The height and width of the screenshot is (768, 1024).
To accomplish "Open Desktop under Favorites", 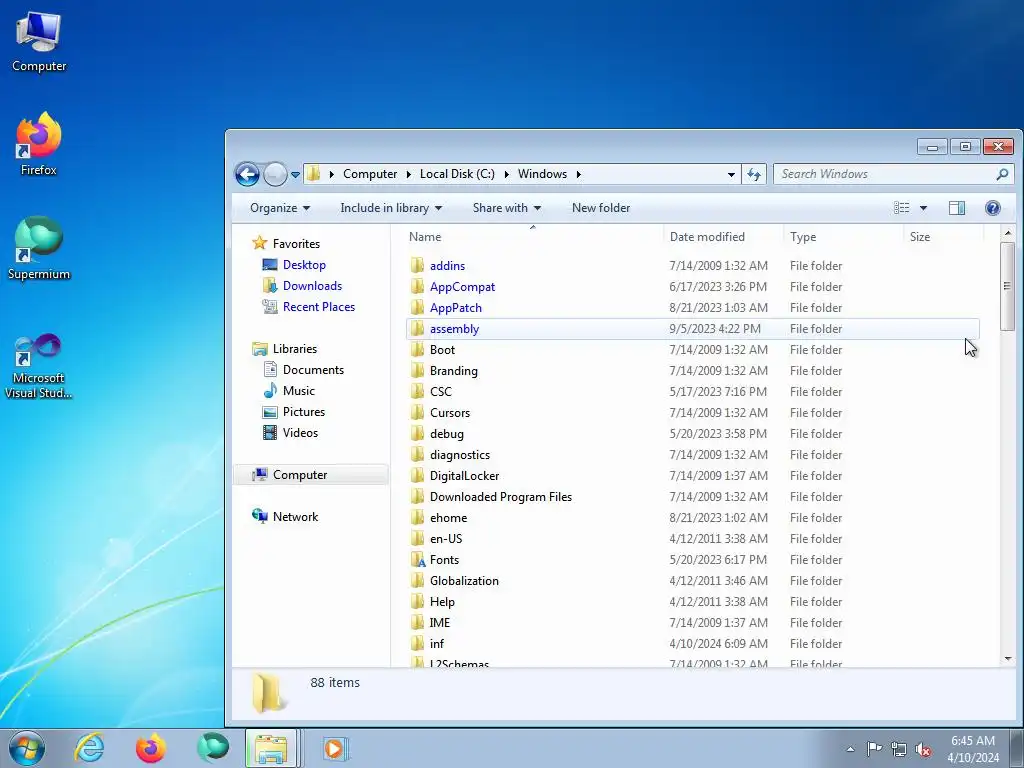I will click(304, 264).
